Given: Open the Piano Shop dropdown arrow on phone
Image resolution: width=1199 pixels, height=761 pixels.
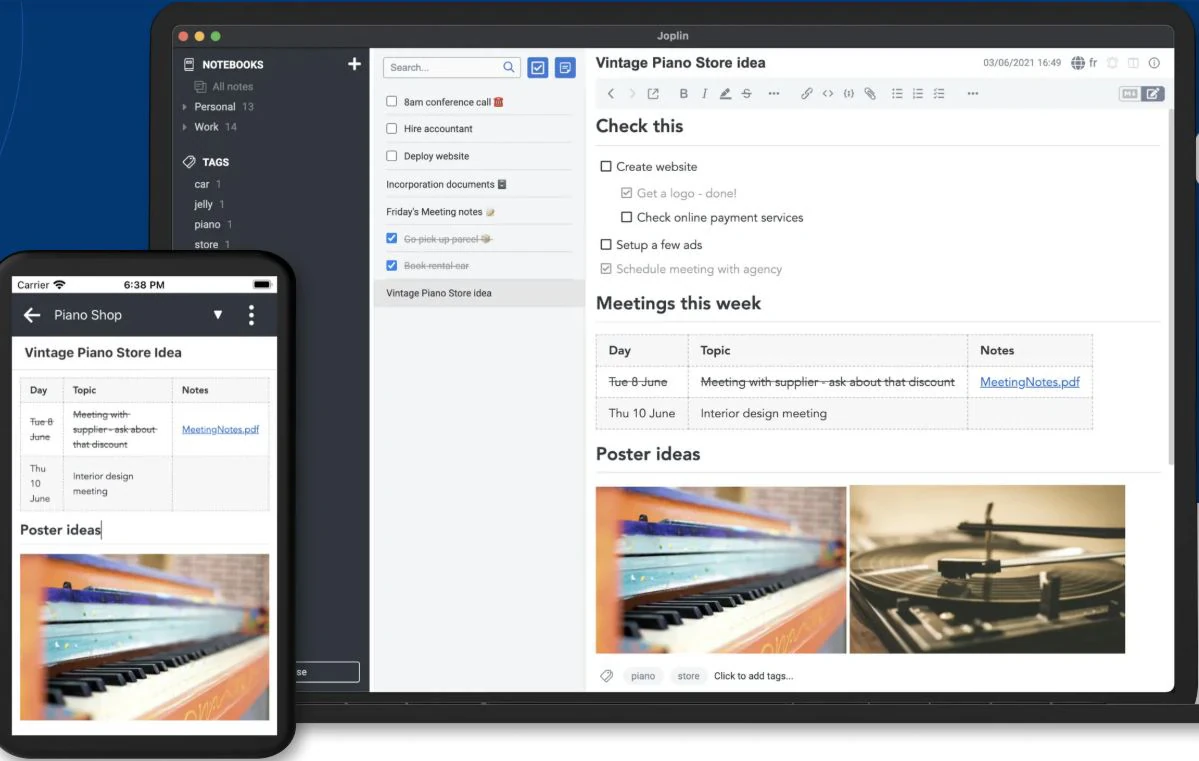Looking at the screenshot, I should pos(218,315).
